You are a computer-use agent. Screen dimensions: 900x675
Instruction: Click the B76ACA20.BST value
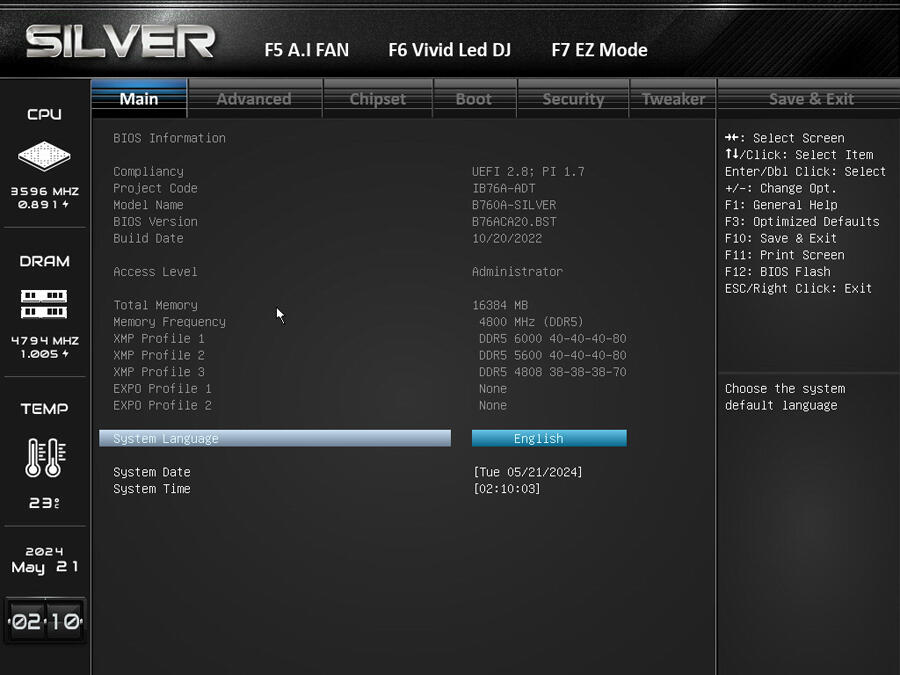pos(514,222)
